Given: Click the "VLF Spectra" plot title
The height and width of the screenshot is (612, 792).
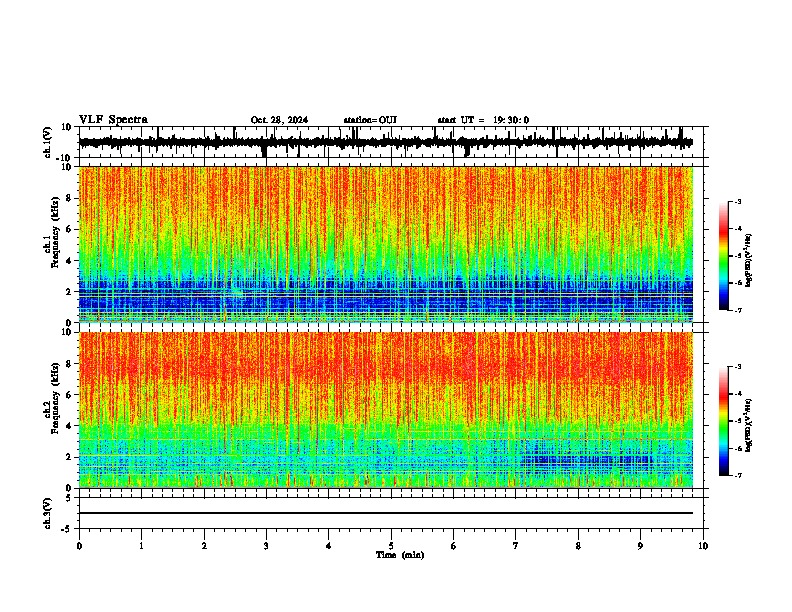Looking at the screenshot, I should point(113,120).
